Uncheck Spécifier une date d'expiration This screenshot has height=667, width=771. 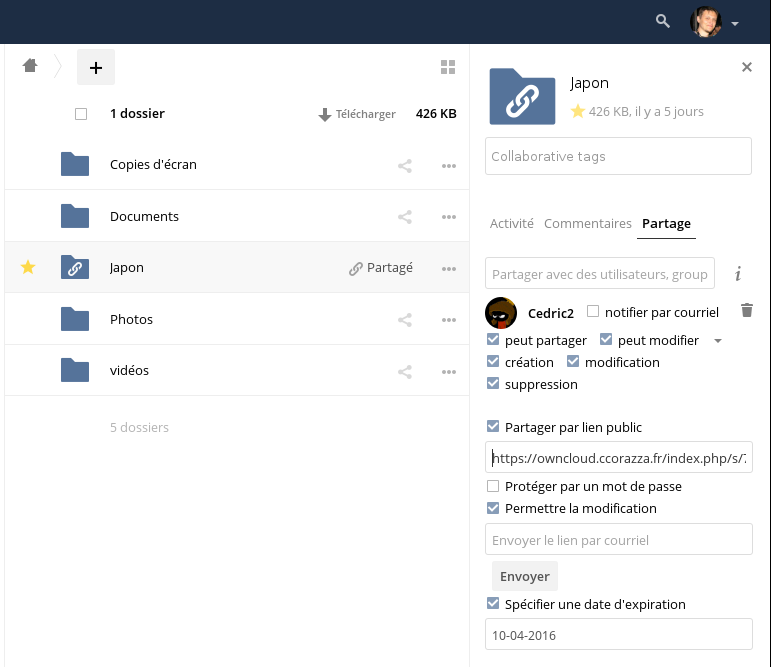coord(493,604)
